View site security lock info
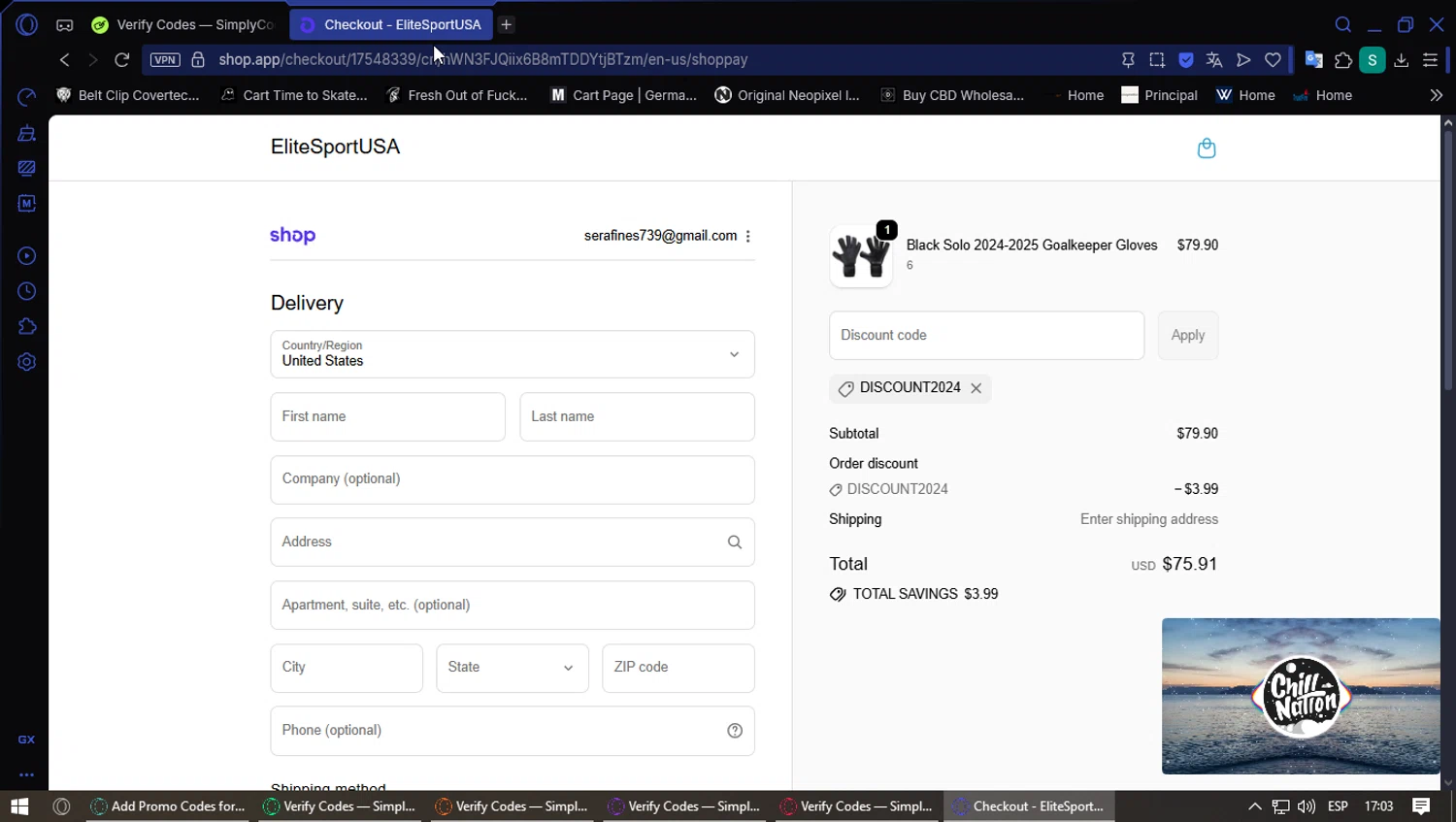Image resolution: width=1456 pixels, height=822 pixels. (x=198, y=60)
